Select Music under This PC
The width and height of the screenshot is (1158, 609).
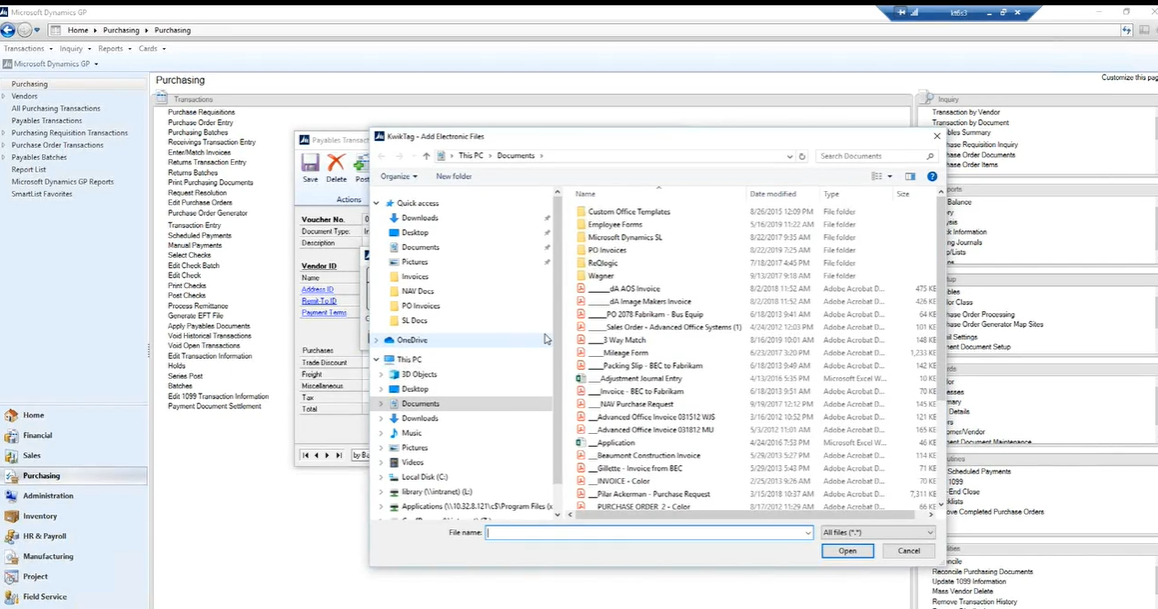coord(411,433)
